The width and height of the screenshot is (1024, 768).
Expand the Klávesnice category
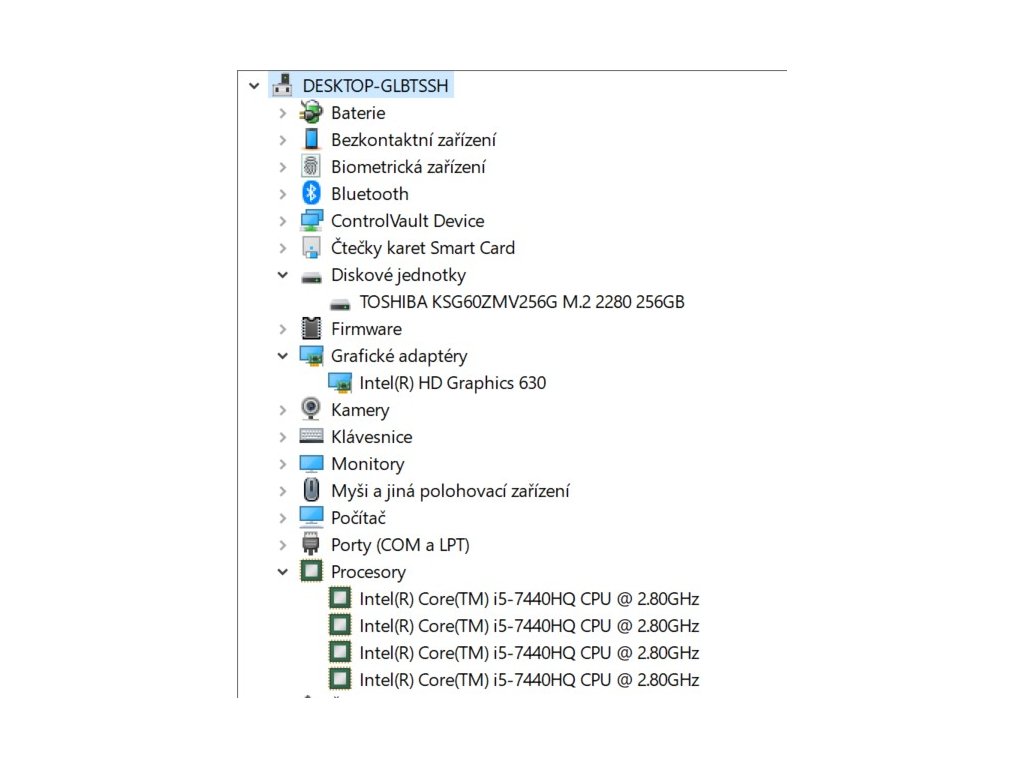[282, 437]
